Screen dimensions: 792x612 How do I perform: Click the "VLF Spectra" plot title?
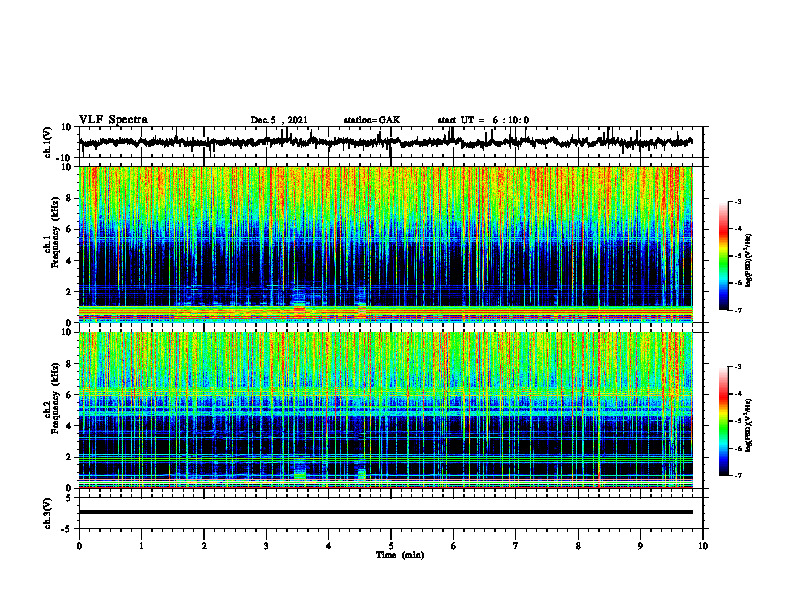pyautogui.click(x=114, y=120)
